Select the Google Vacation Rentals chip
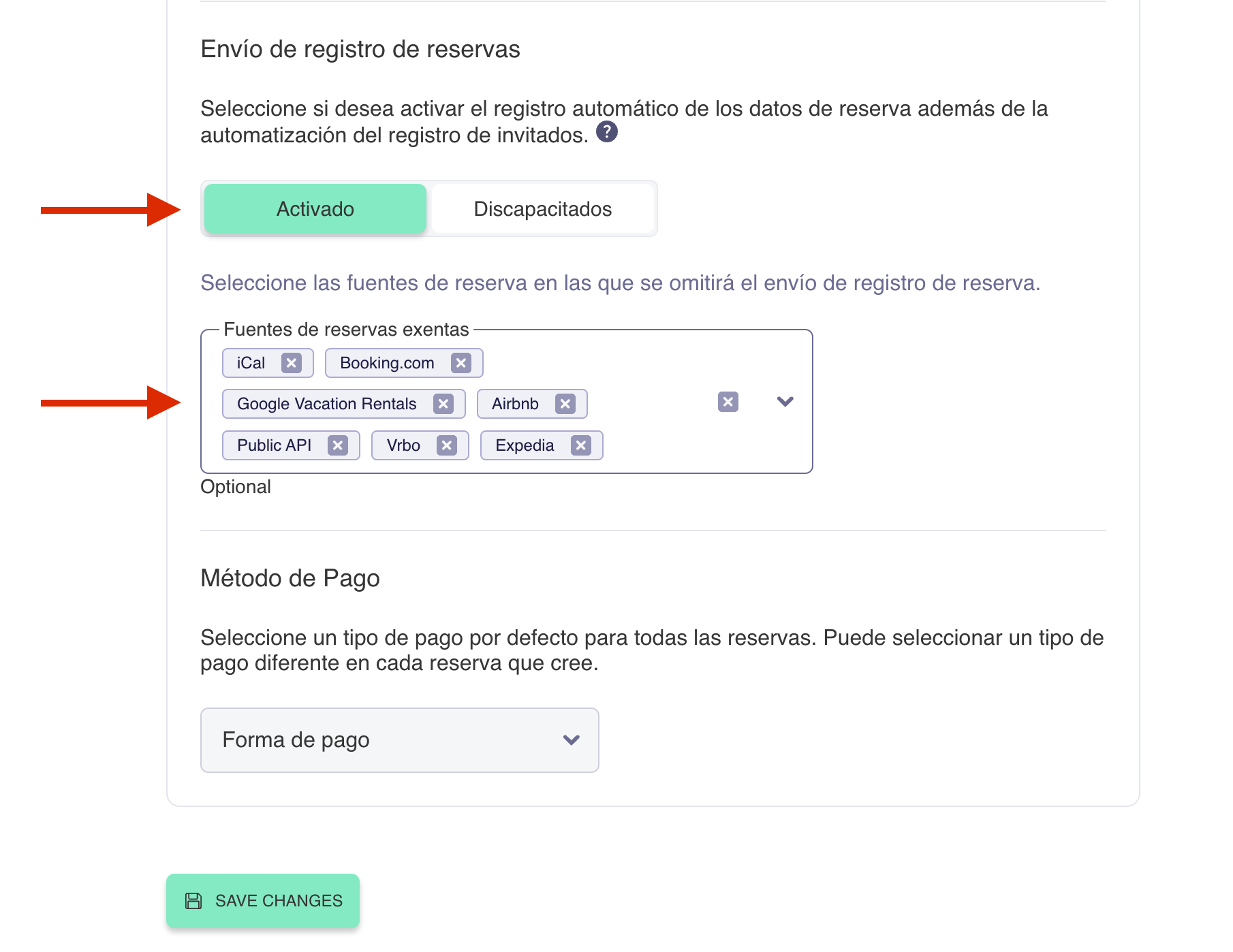The width and height of the screenshot is (1233, 952). point(326,404)
